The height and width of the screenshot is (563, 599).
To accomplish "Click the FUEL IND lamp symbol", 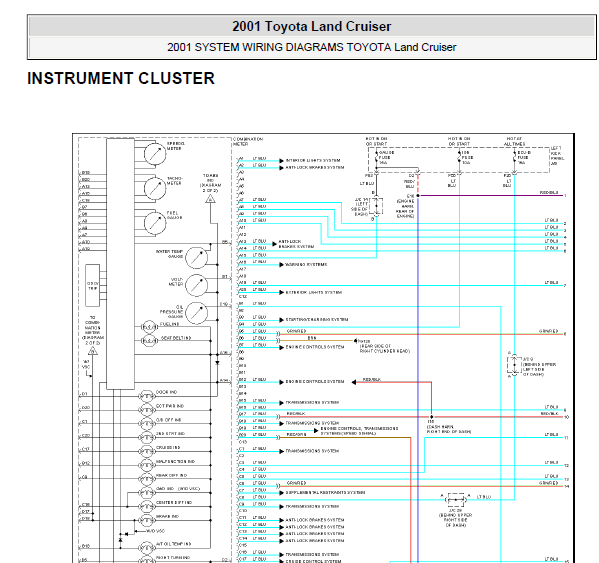I will (x=149, y=327).
